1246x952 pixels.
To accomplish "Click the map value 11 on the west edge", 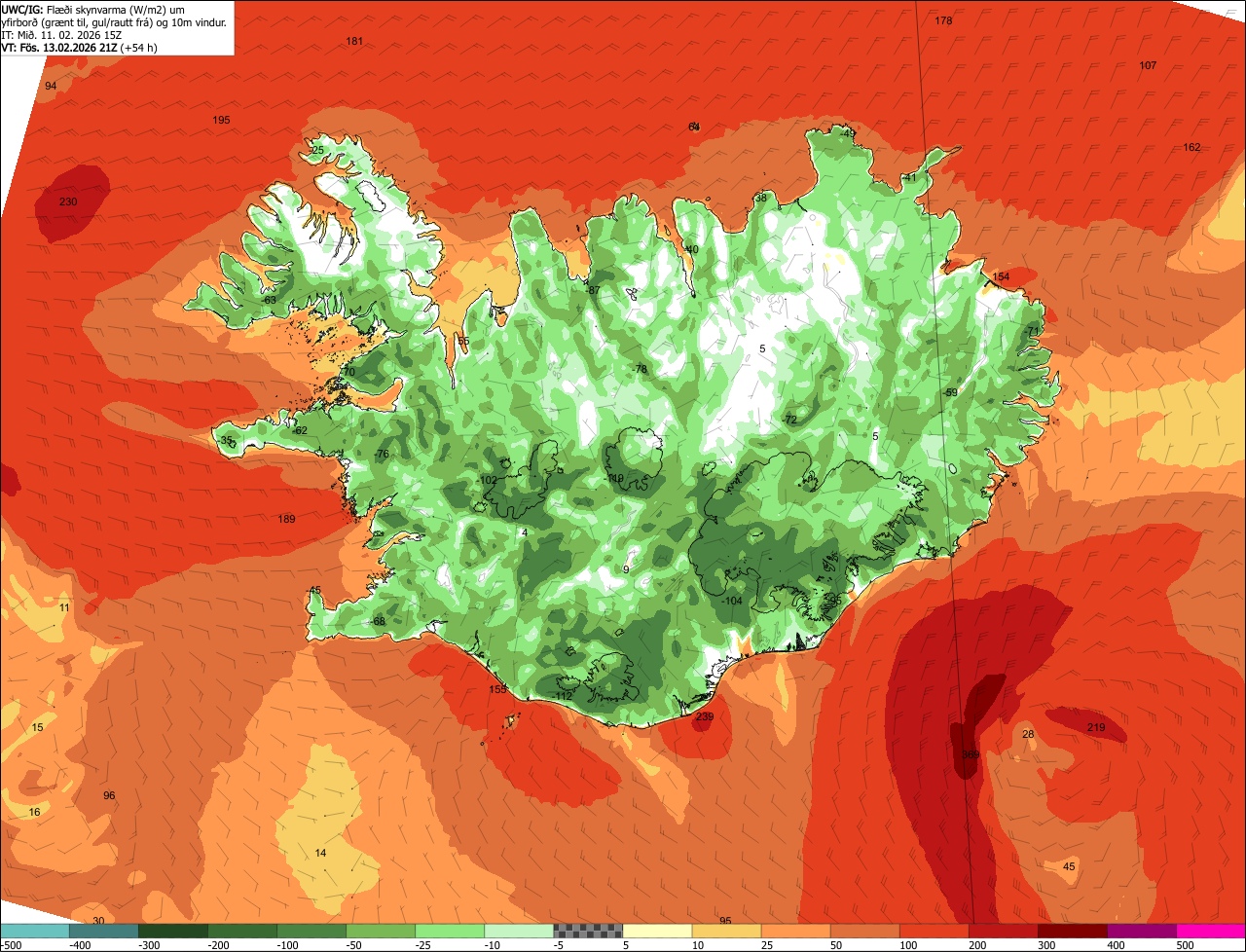I will click(64, 607).
